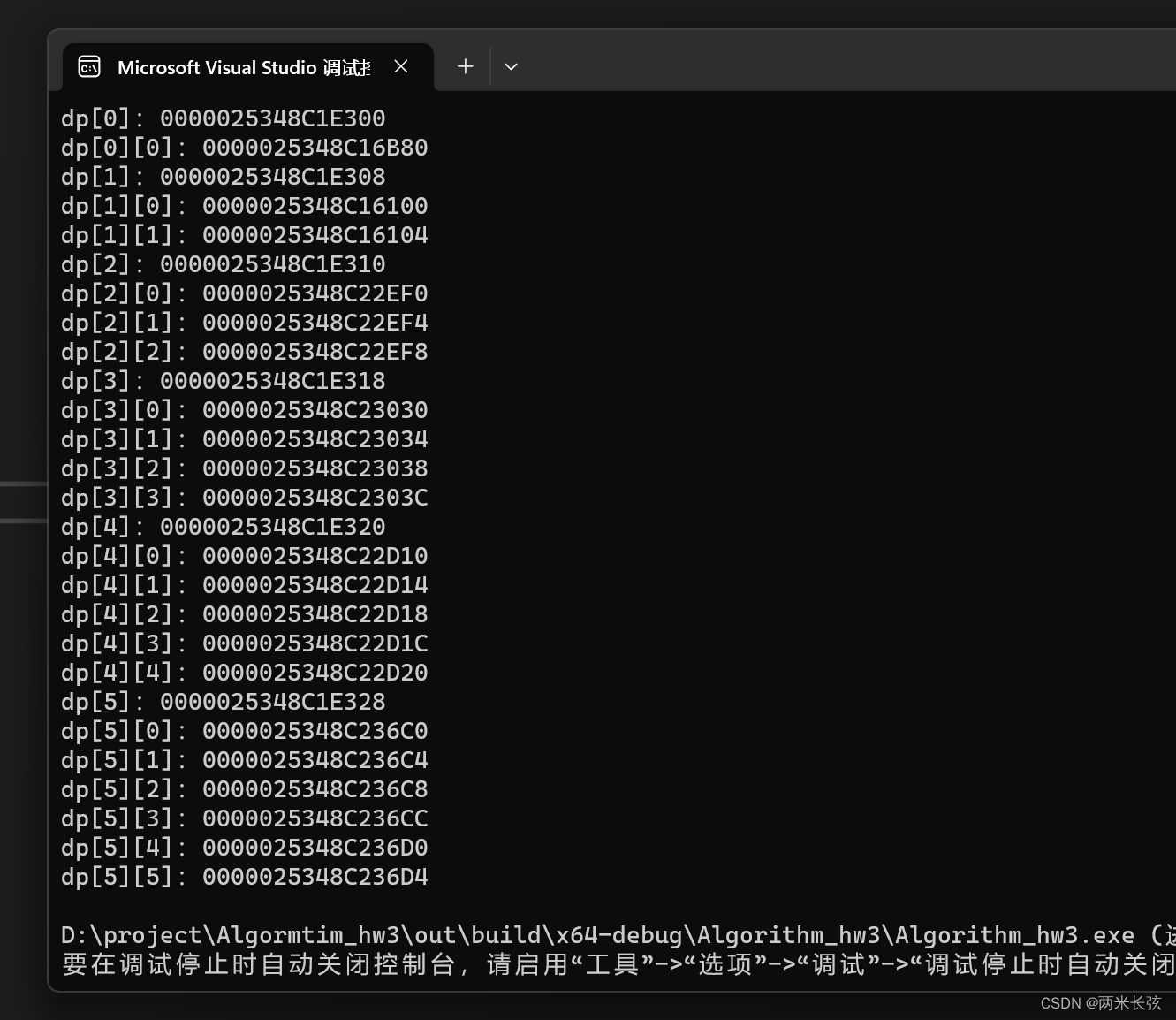This screenshot has height=1020, width=1176.
Task: Click the line 'dp[5][1]: 0000025348C236C4'
Action: [245, 760]
